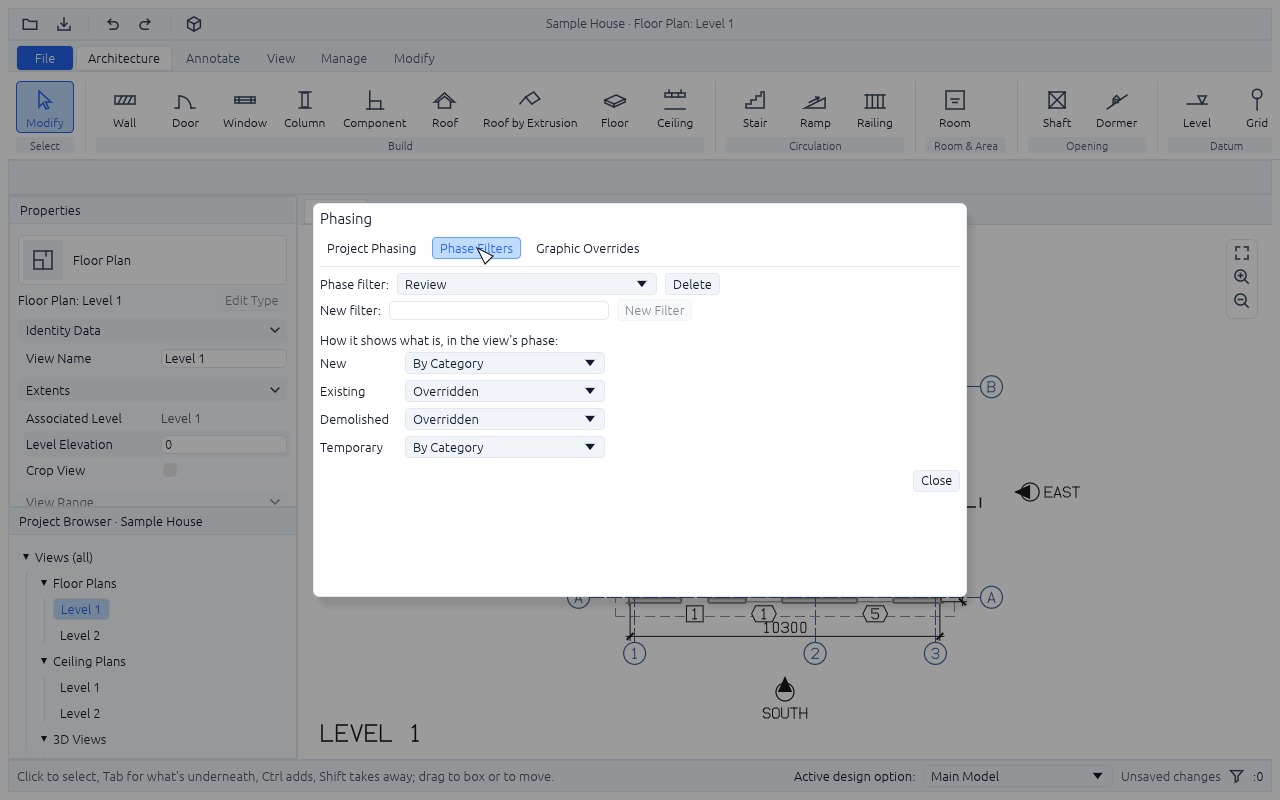
Task: Open the Active design option dropdown
Action: [x=1017, y=776]
